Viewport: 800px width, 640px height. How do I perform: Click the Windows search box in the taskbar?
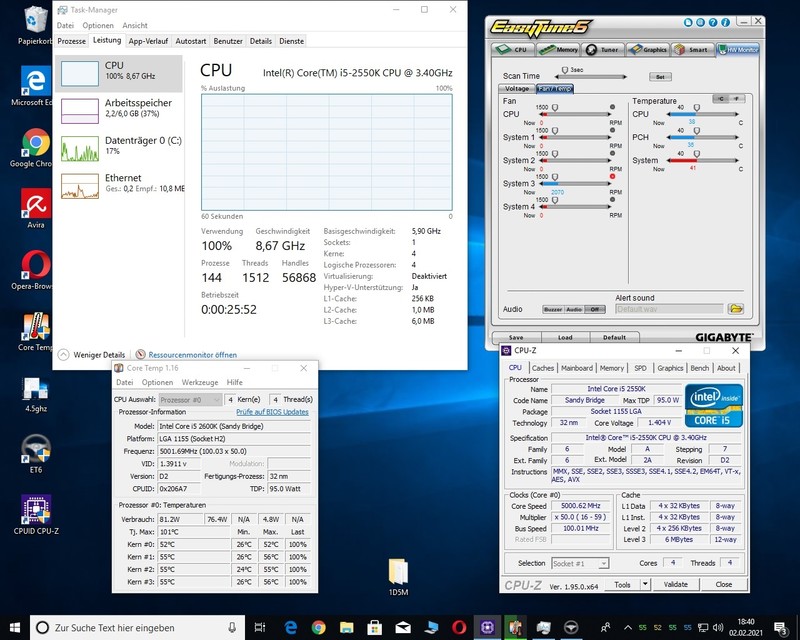click(137, 627)
